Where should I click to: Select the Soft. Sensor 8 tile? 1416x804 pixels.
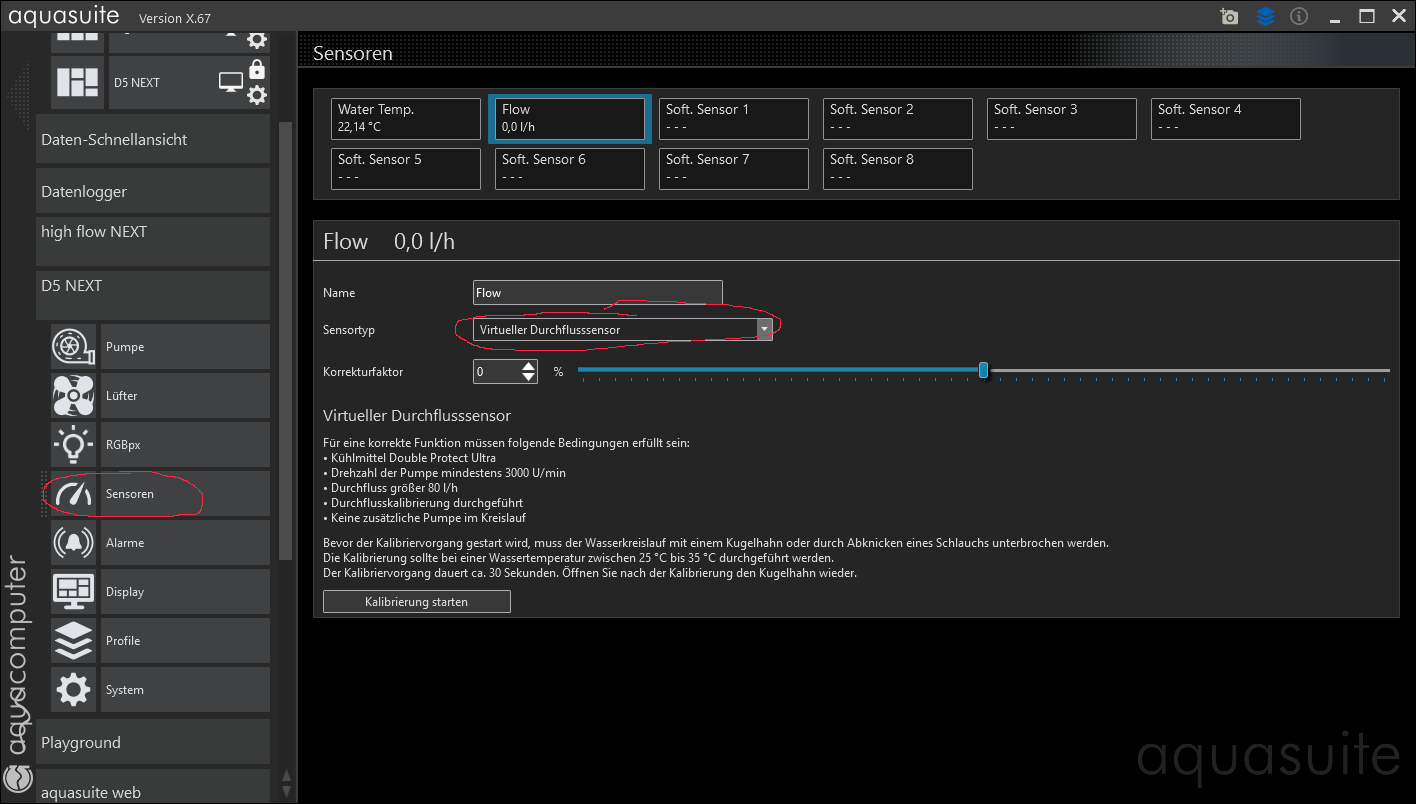coord(898,168)
